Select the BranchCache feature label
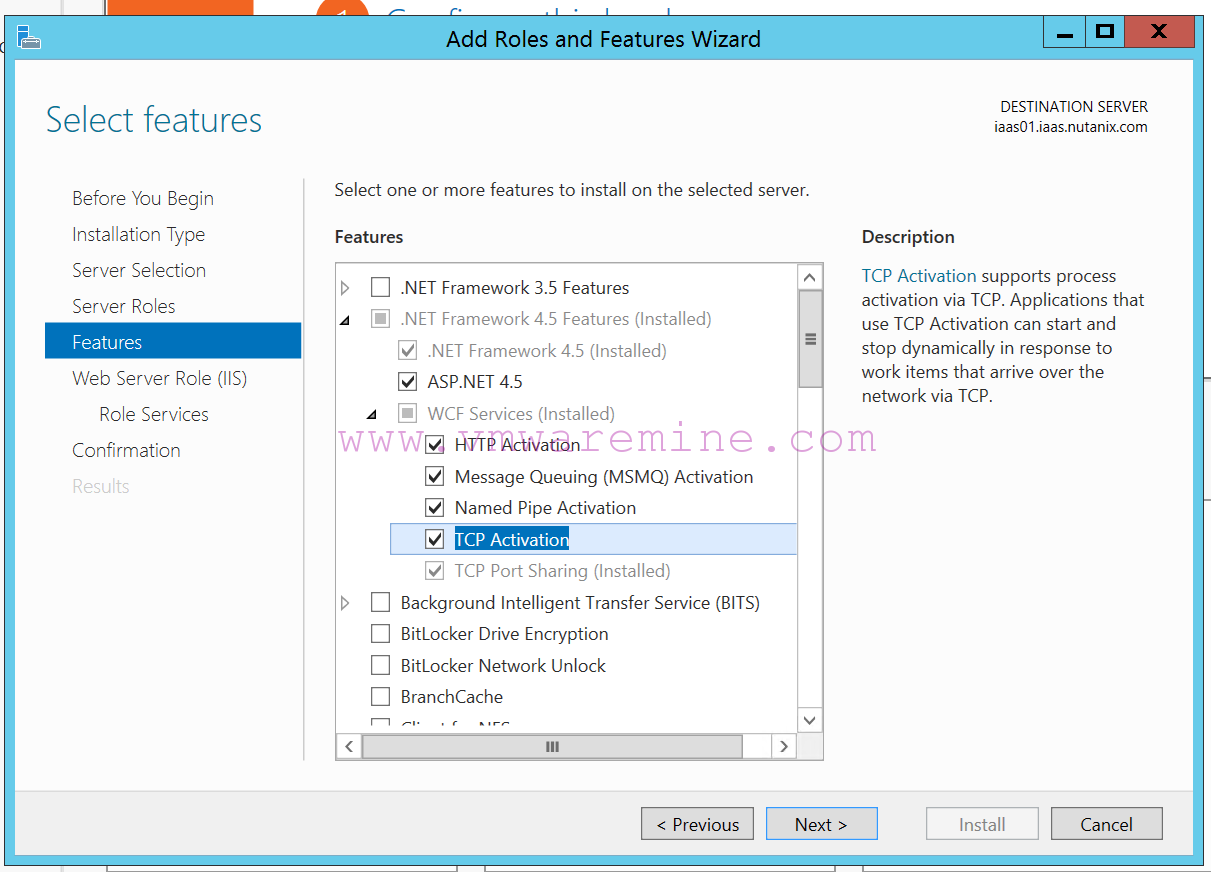The height and width of the screenshot is (872, 1211). click(452, 697)
